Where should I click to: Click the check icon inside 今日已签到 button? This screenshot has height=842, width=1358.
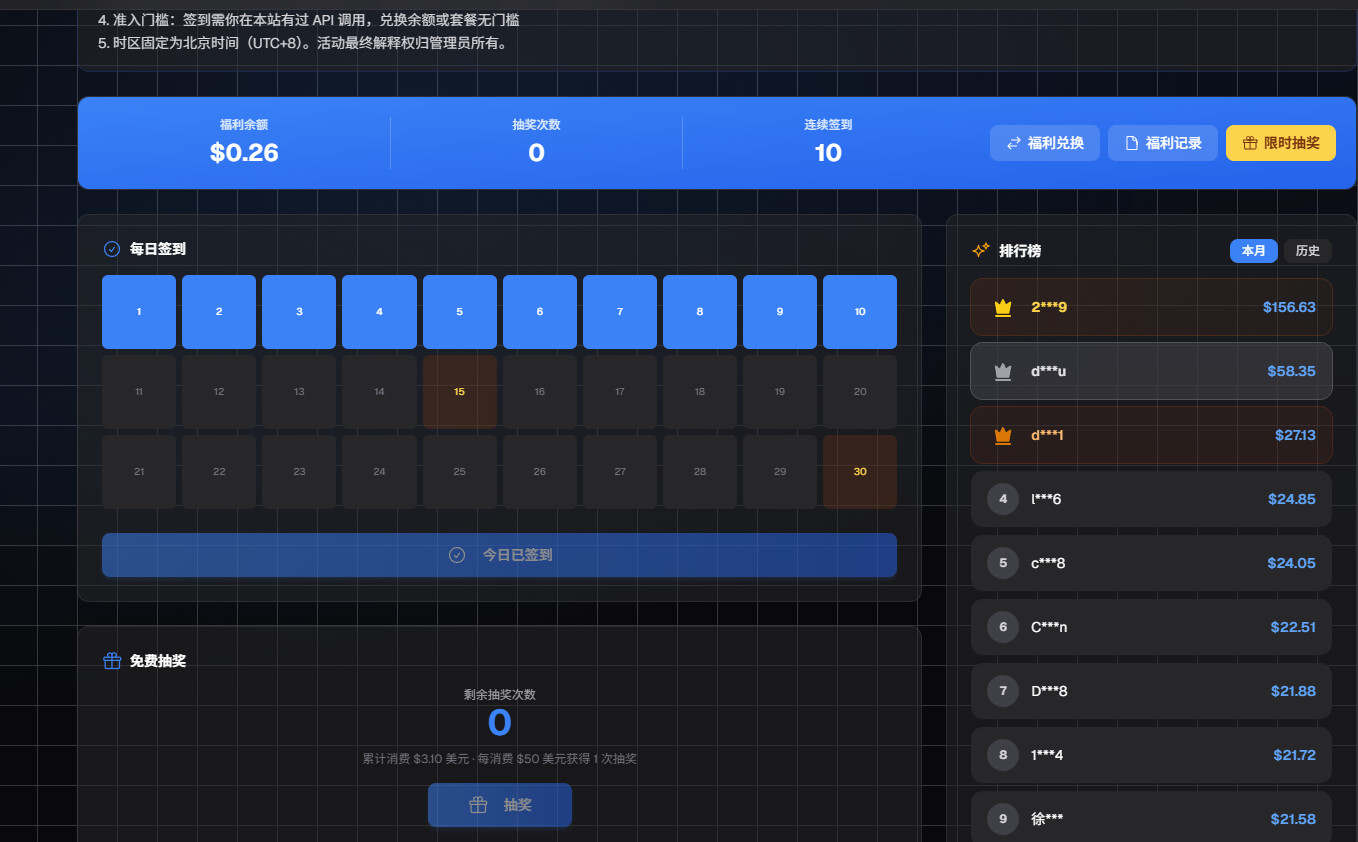click(457, 555)
